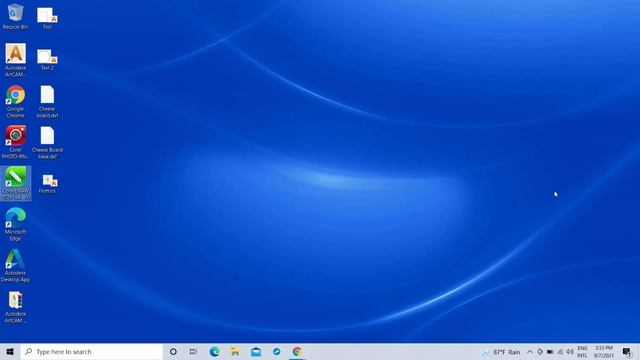Change the ENG INTL input language
Viewport: 640px width, 360px height.
582,352
